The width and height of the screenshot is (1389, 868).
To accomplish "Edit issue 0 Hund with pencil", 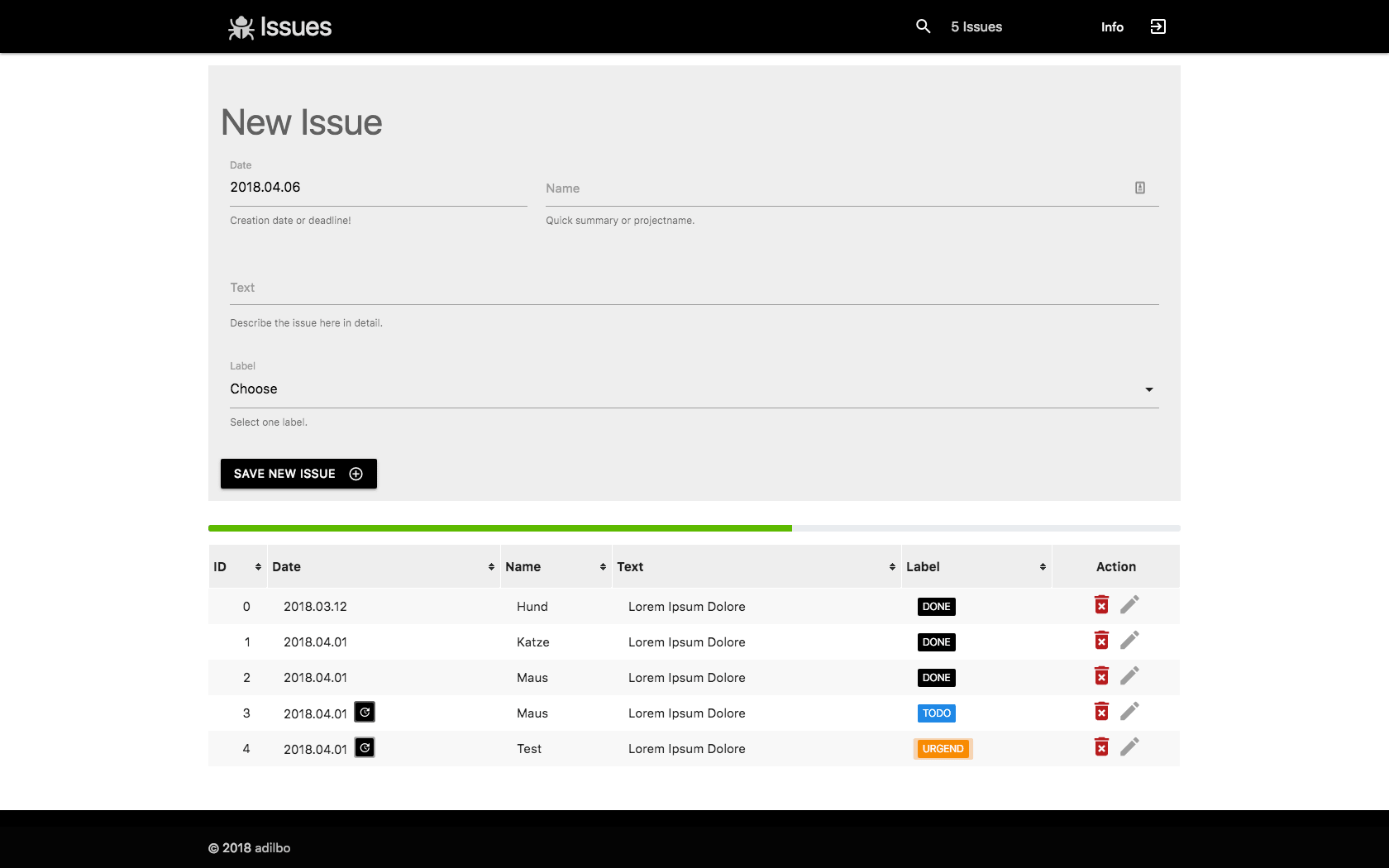I will click(1129, 605).
